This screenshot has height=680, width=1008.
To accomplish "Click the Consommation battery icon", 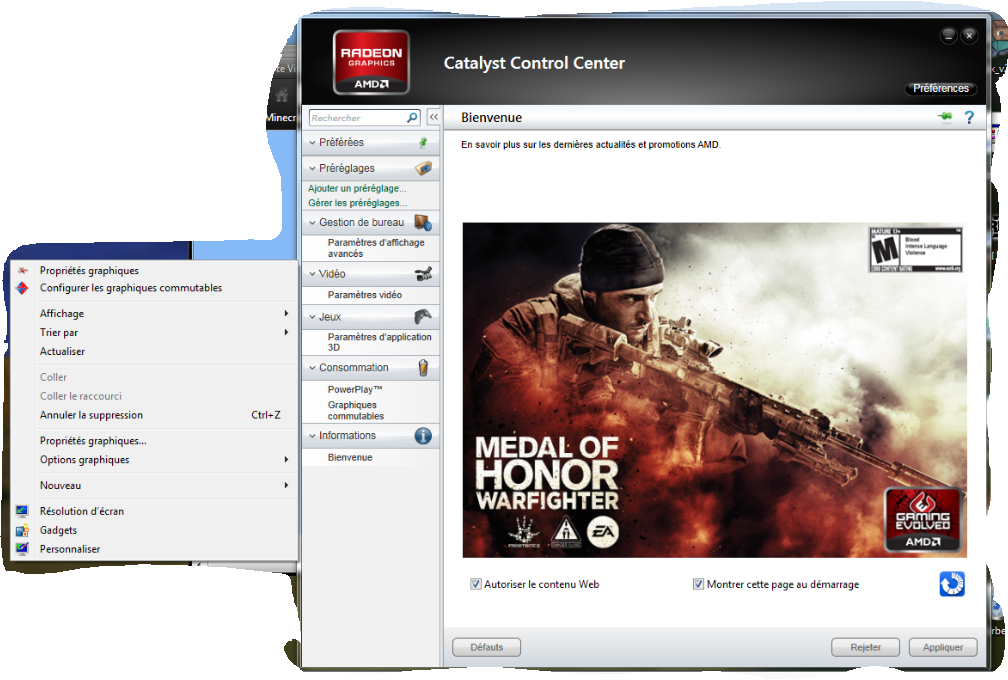I will [423, 368].
